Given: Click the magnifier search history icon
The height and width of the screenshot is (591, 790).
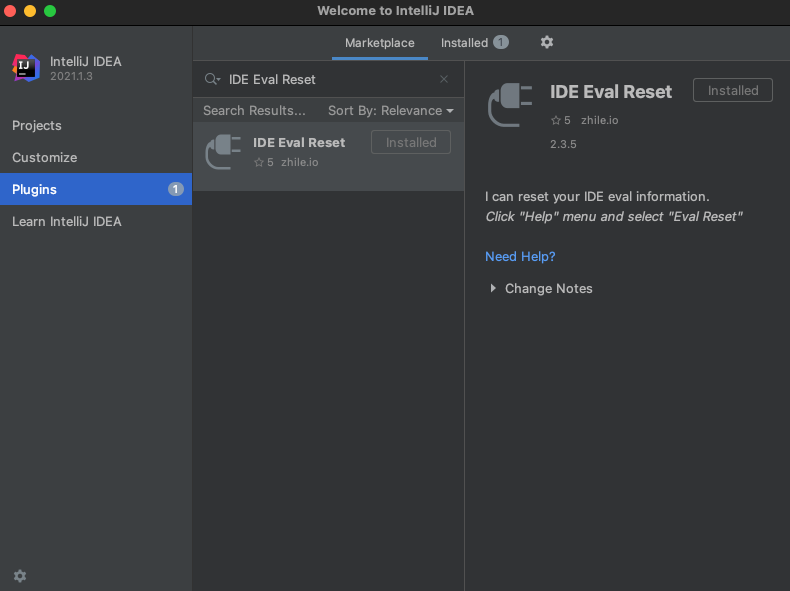Looking at the screenshot, I should coord(212,79).
